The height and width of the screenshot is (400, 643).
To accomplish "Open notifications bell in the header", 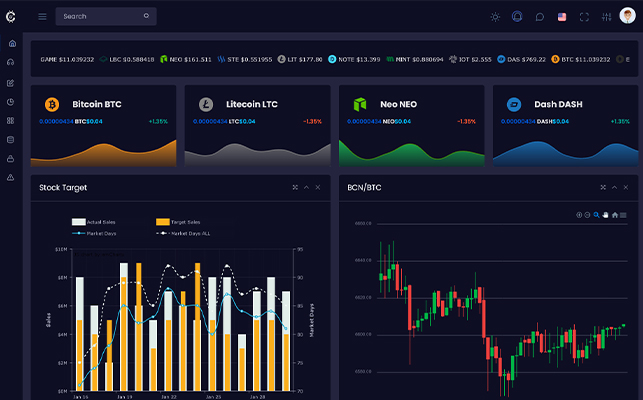I will (517, 16).
